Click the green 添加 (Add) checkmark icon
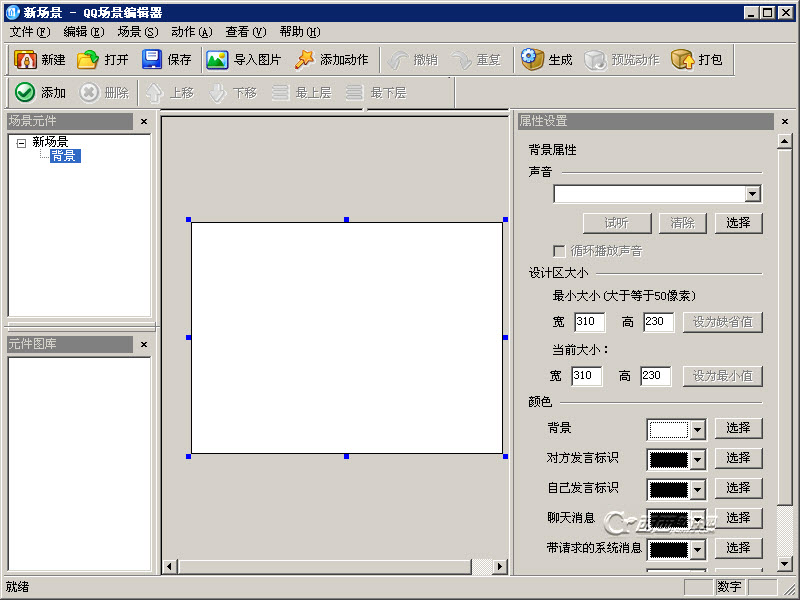800x600 pixels. [26, 92]
